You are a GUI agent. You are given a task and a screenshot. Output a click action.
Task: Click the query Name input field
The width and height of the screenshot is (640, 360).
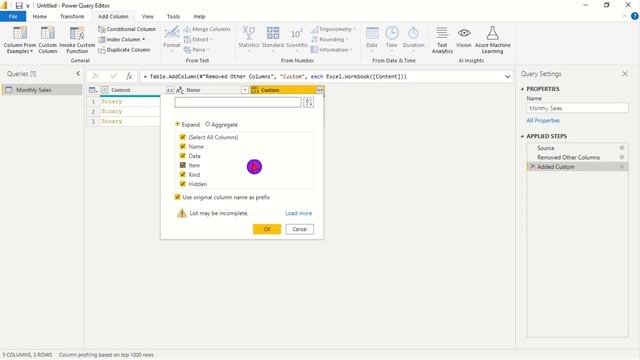(577, 108)
